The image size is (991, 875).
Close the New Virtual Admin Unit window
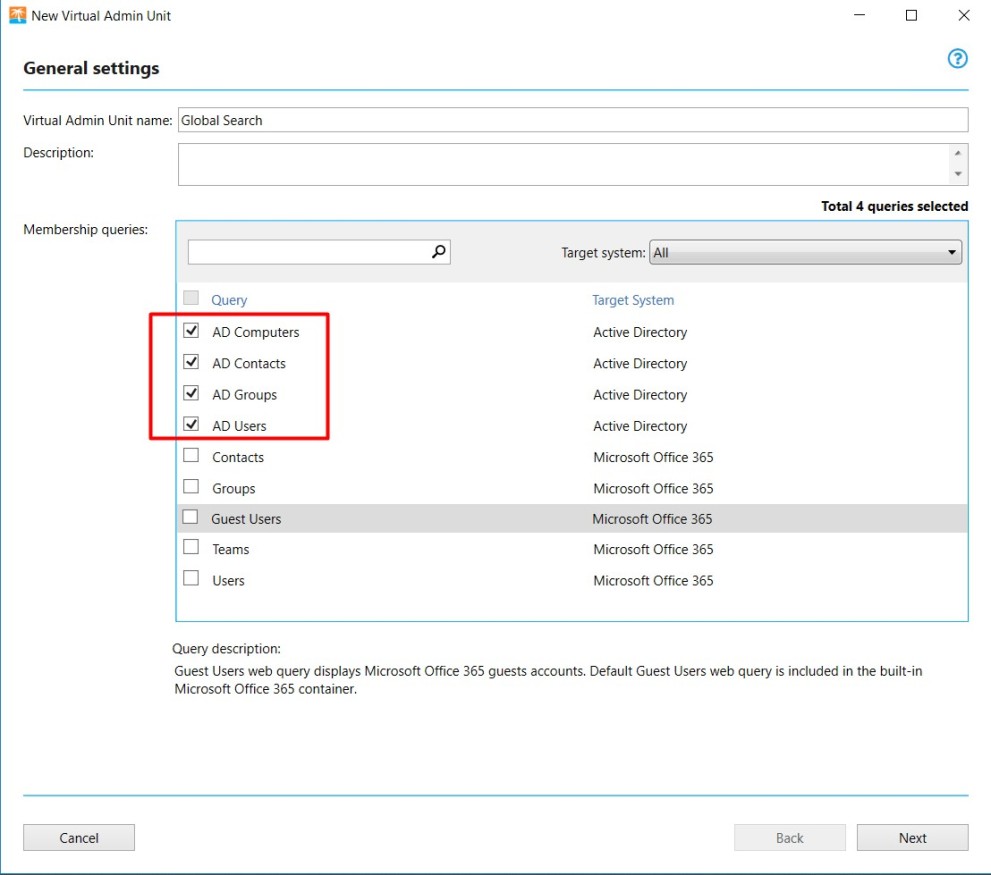click(963, 15)
